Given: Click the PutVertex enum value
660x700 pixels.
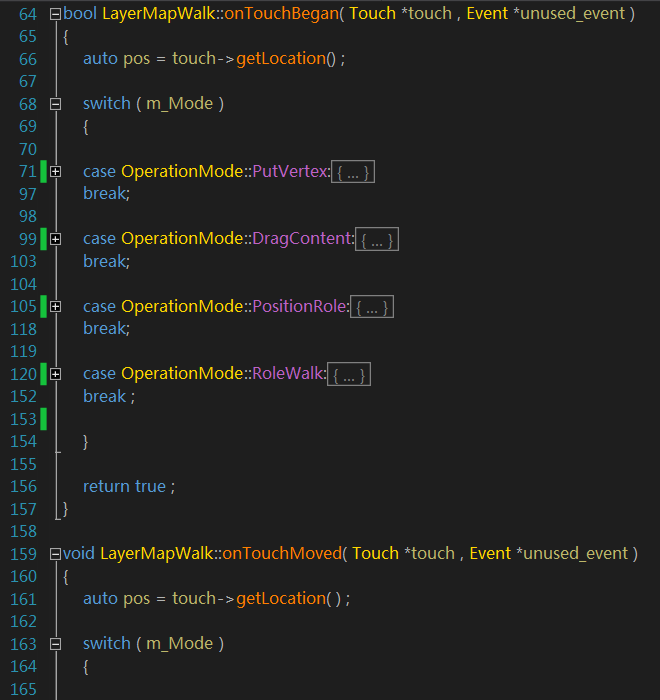Looking at the screenshot, I should 290,171.
